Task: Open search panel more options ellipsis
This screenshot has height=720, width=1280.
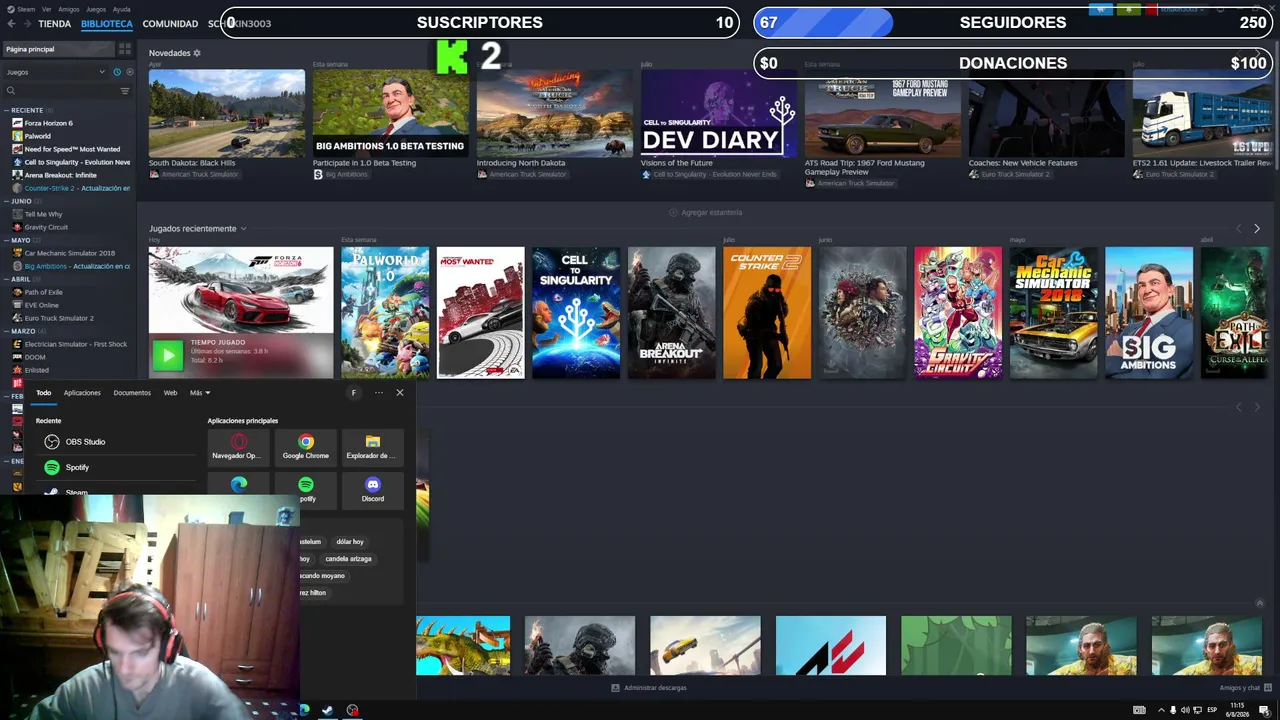Action: tap(378, 393)
